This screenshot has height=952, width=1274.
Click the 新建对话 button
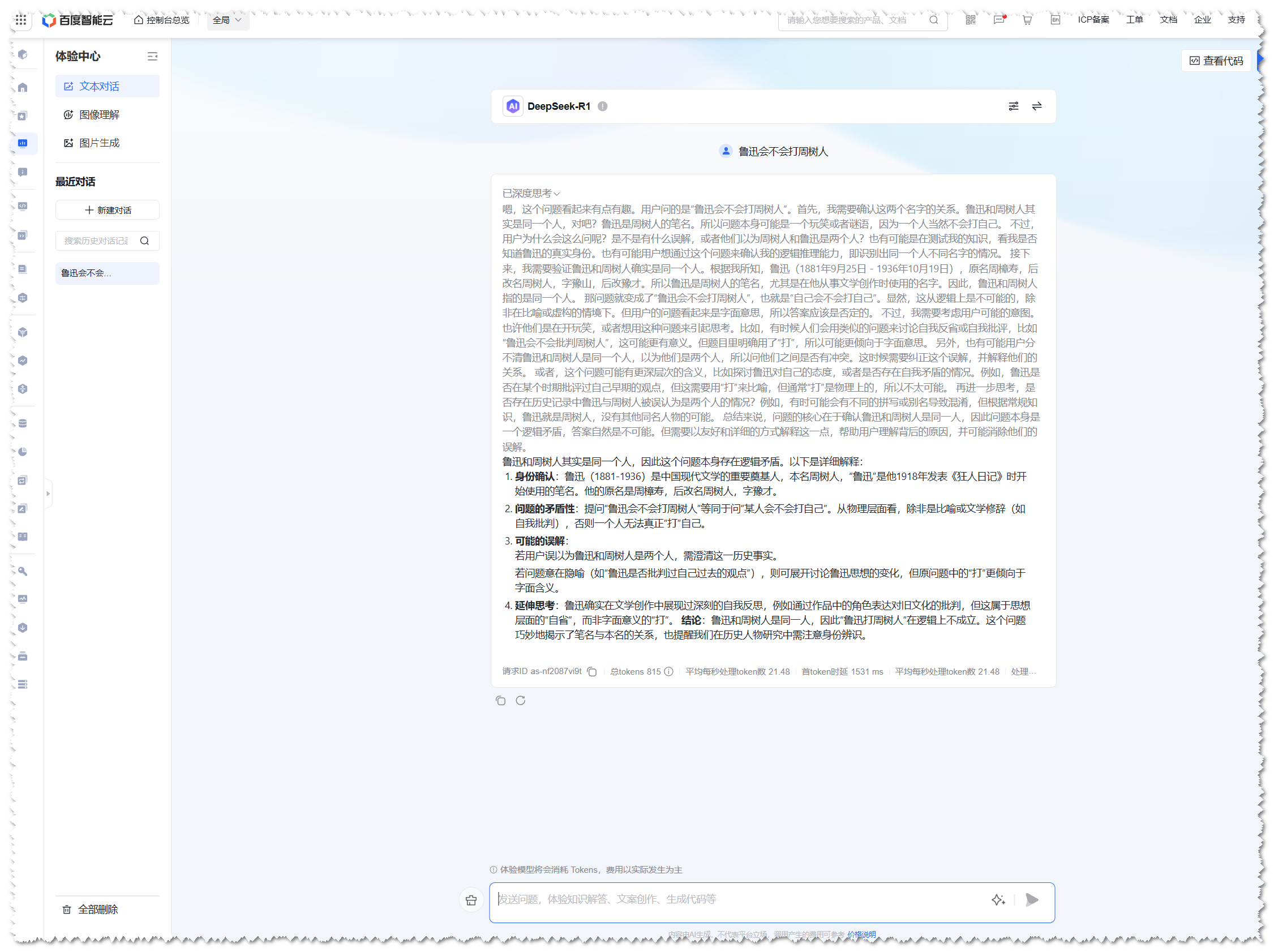[107, 210]
